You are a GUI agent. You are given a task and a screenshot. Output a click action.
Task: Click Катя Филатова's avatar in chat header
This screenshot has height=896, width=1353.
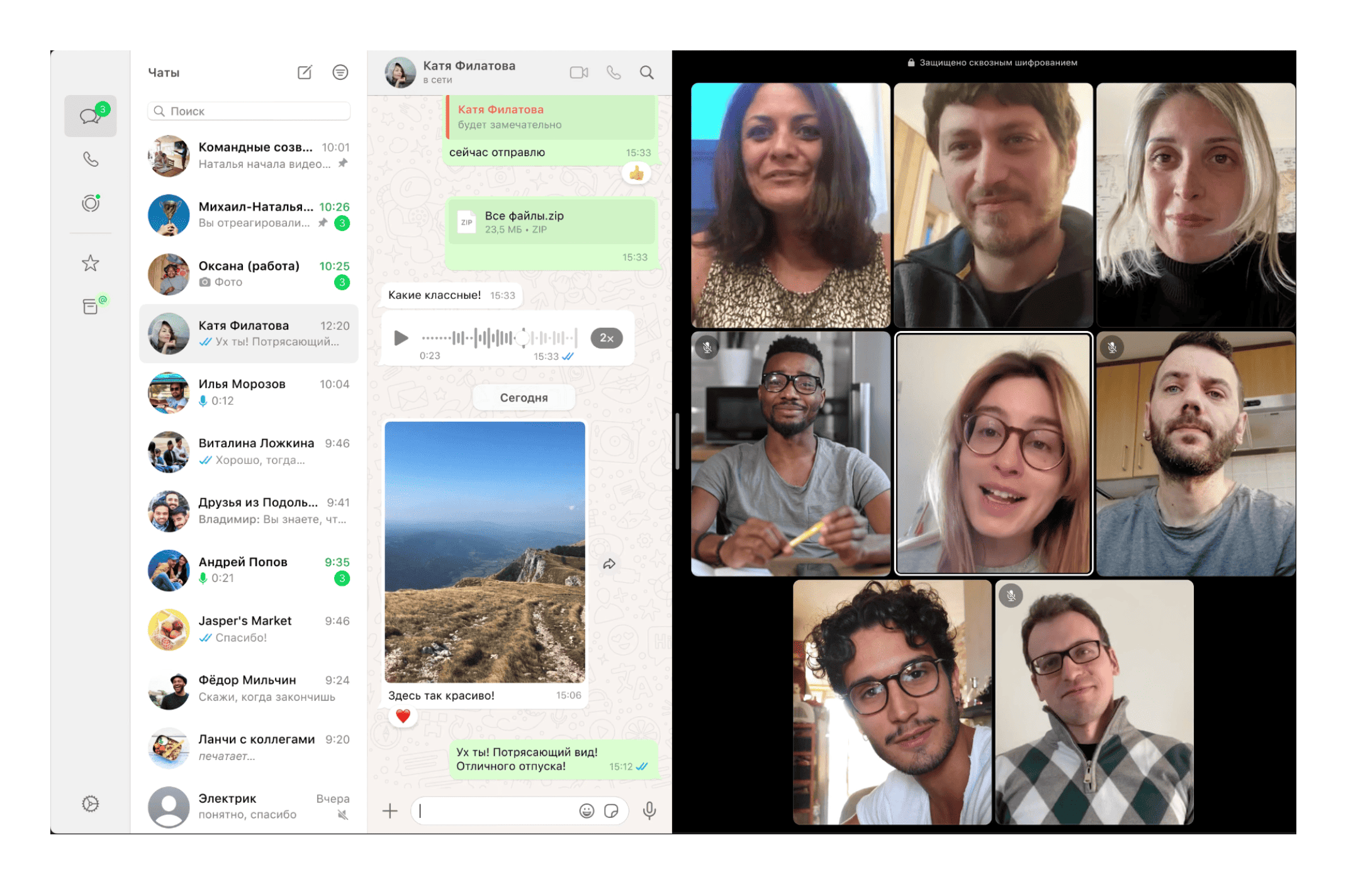coord(400,72)
